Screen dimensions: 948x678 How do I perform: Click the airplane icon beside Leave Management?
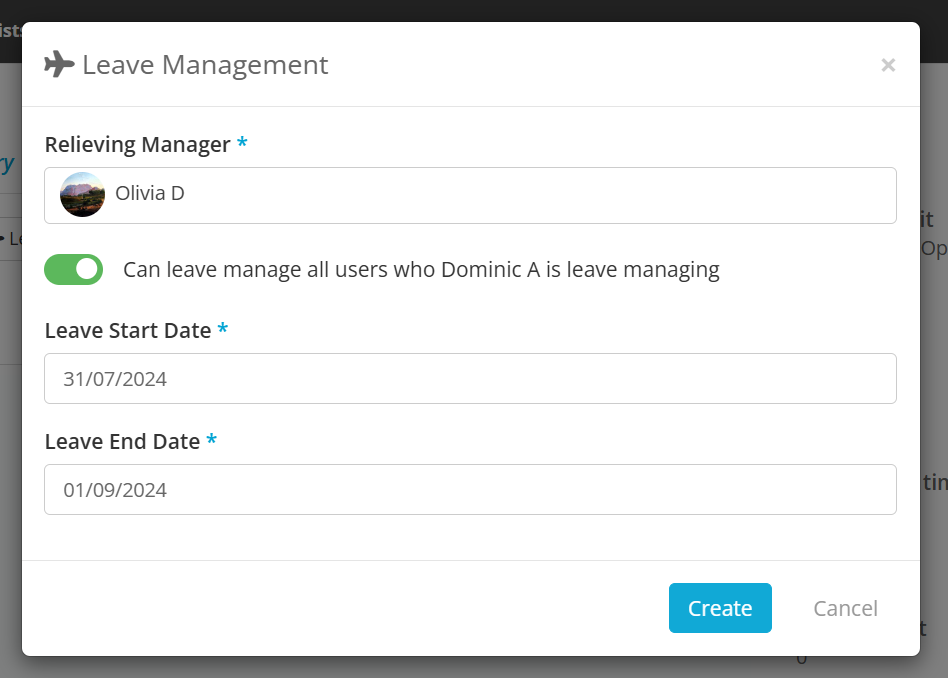60,63
